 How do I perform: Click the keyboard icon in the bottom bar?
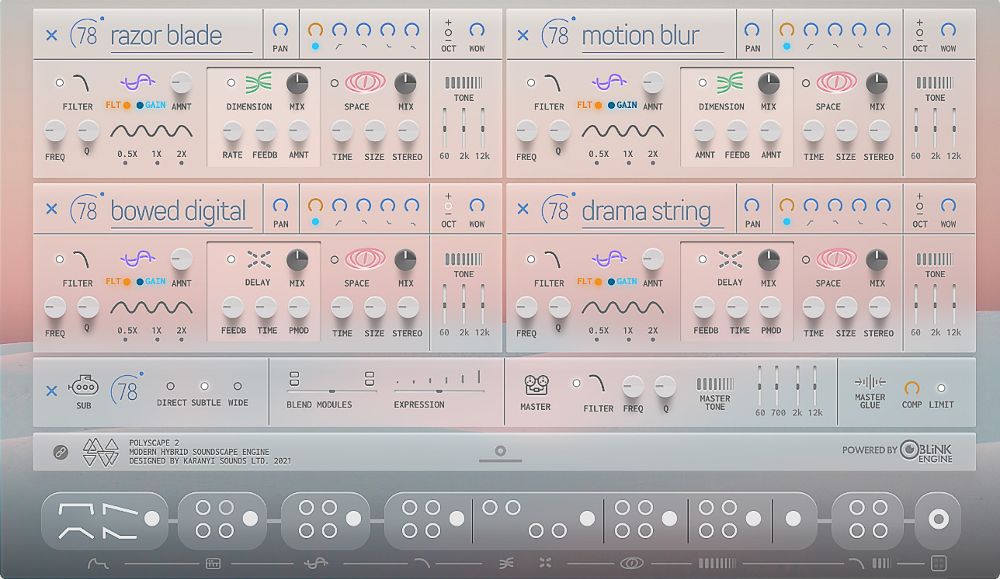[x=213, y=562]
